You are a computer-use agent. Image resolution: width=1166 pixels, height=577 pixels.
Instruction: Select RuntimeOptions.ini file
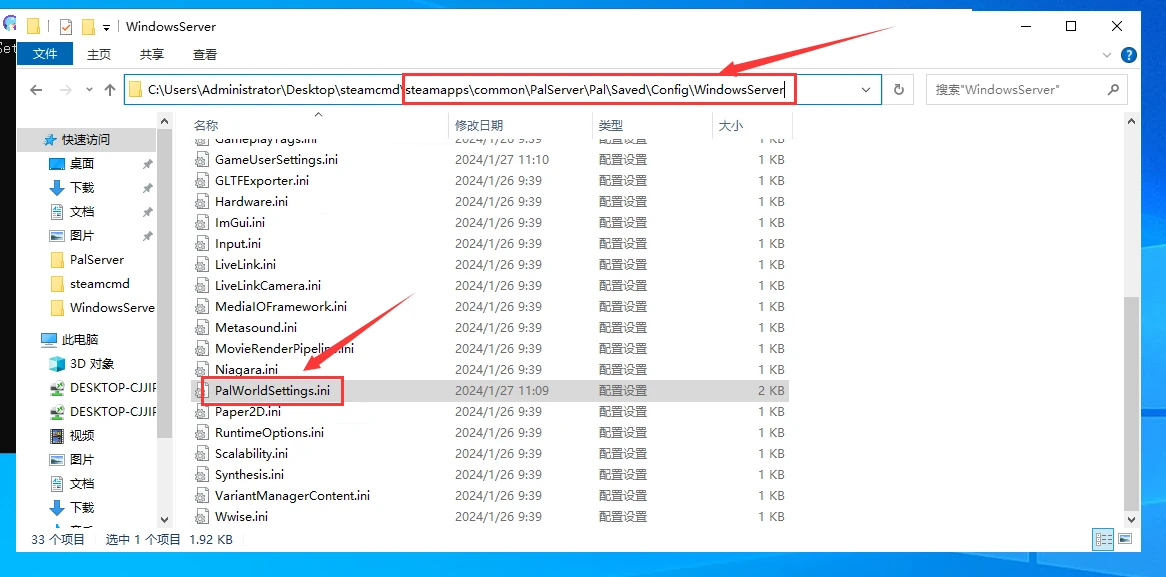click(269, 432)
